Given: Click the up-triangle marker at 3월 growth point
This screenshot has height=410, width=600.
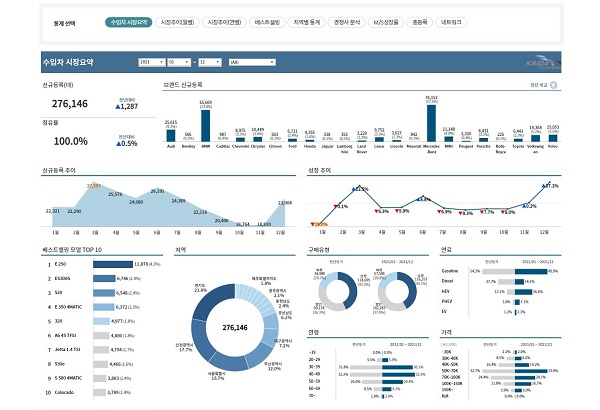Looking at the screenshot, I should (x=354, y=189).
